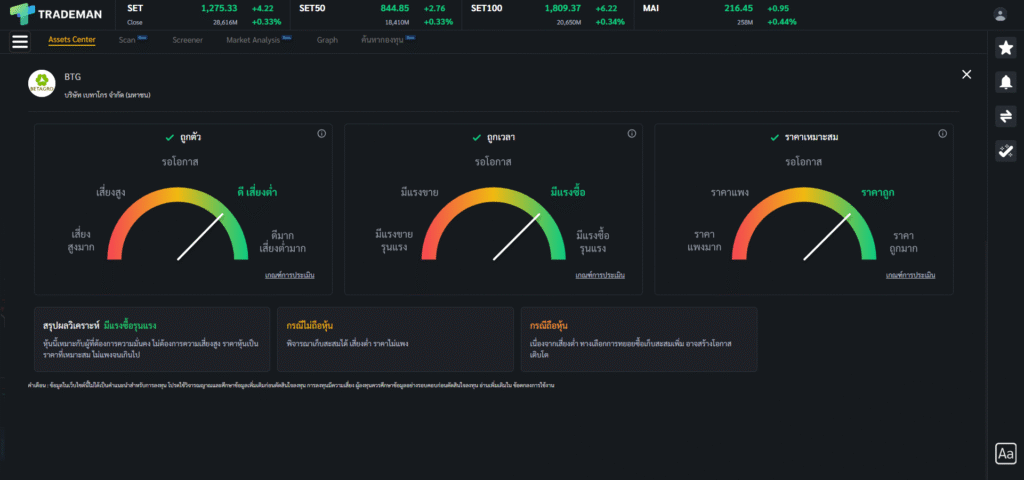Open the Screener tab

(x=187, y=40)
